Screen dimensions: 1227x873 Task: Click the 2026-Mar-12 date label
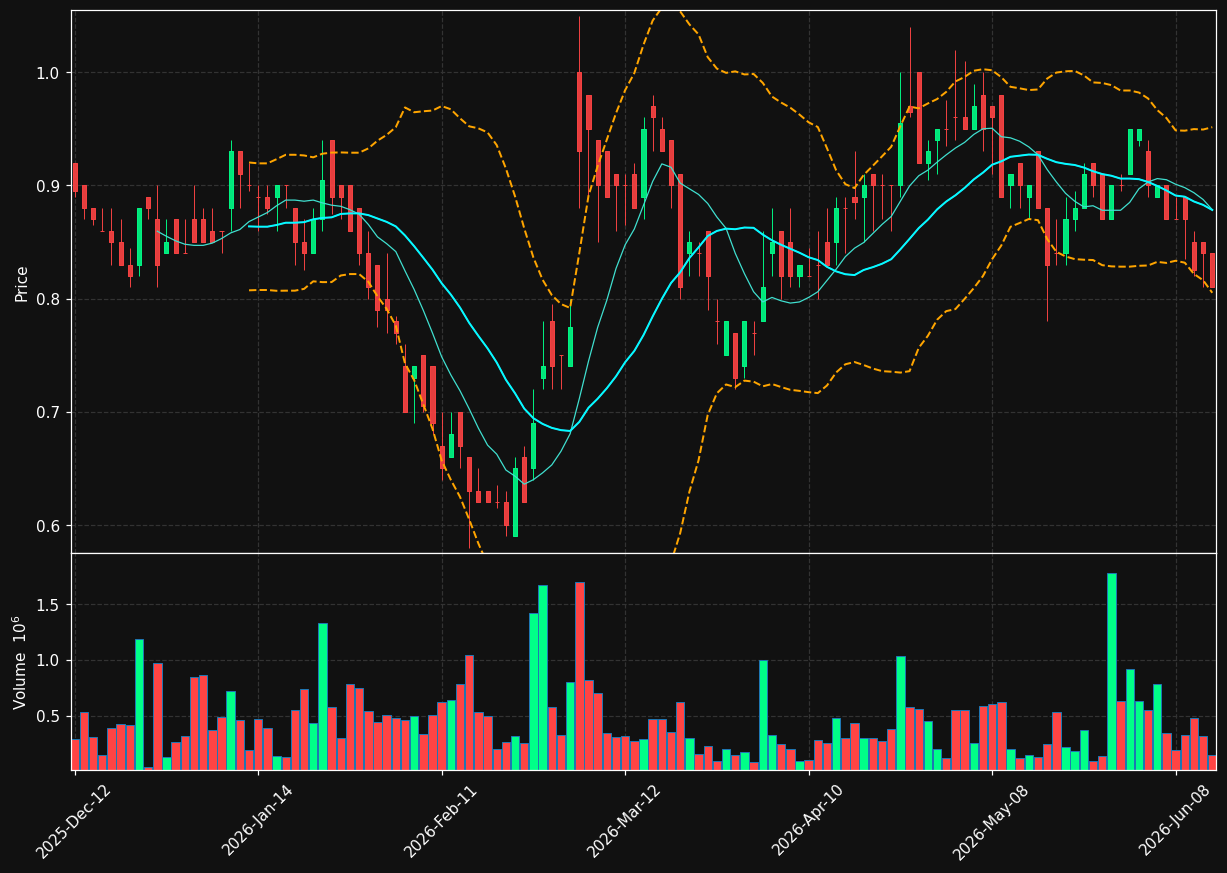[624, 821]
